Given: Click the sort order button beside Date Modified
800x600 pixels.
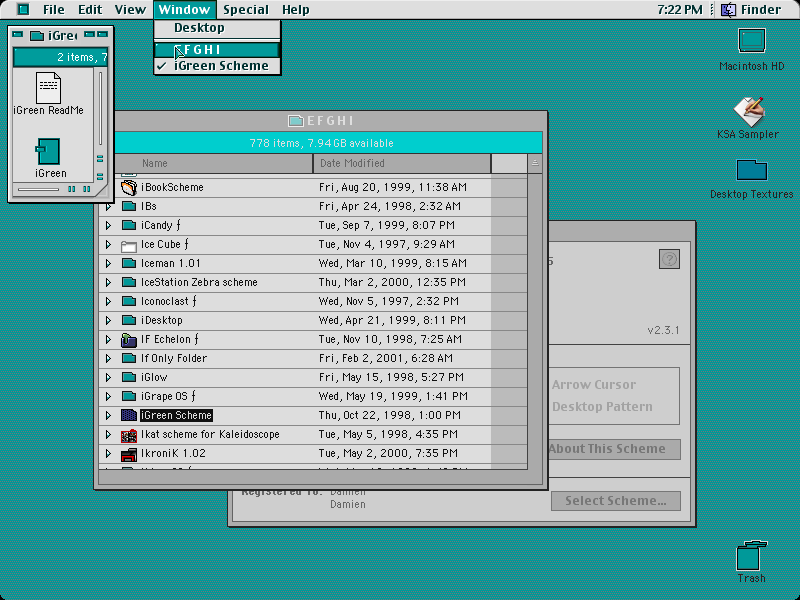Looking at the screenshot, I should (x=535, y=163).
